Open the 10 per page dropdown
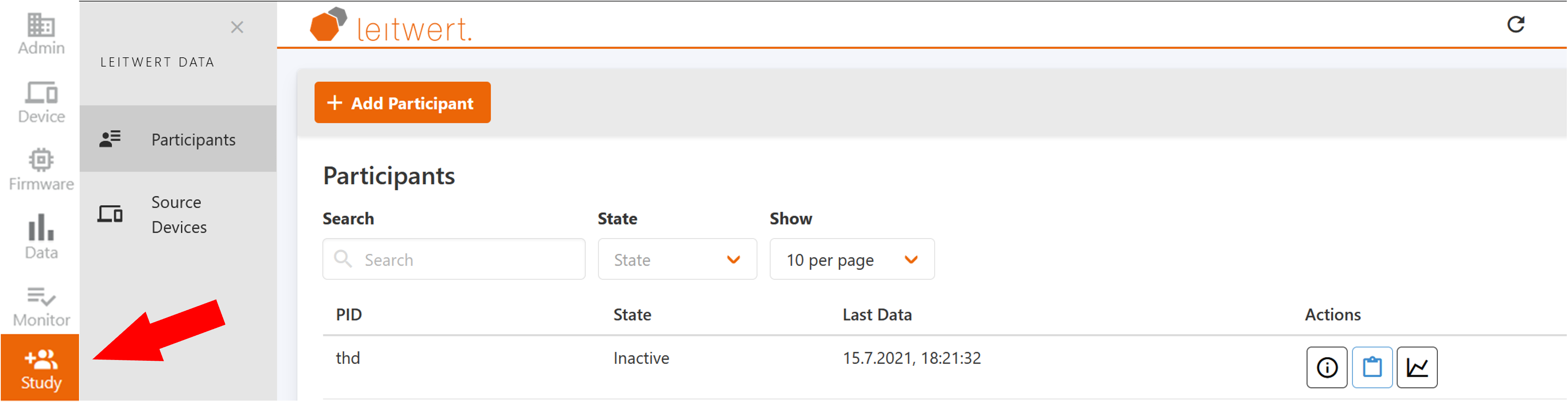The image size is (1568, 403). click(x=851, y=260)
